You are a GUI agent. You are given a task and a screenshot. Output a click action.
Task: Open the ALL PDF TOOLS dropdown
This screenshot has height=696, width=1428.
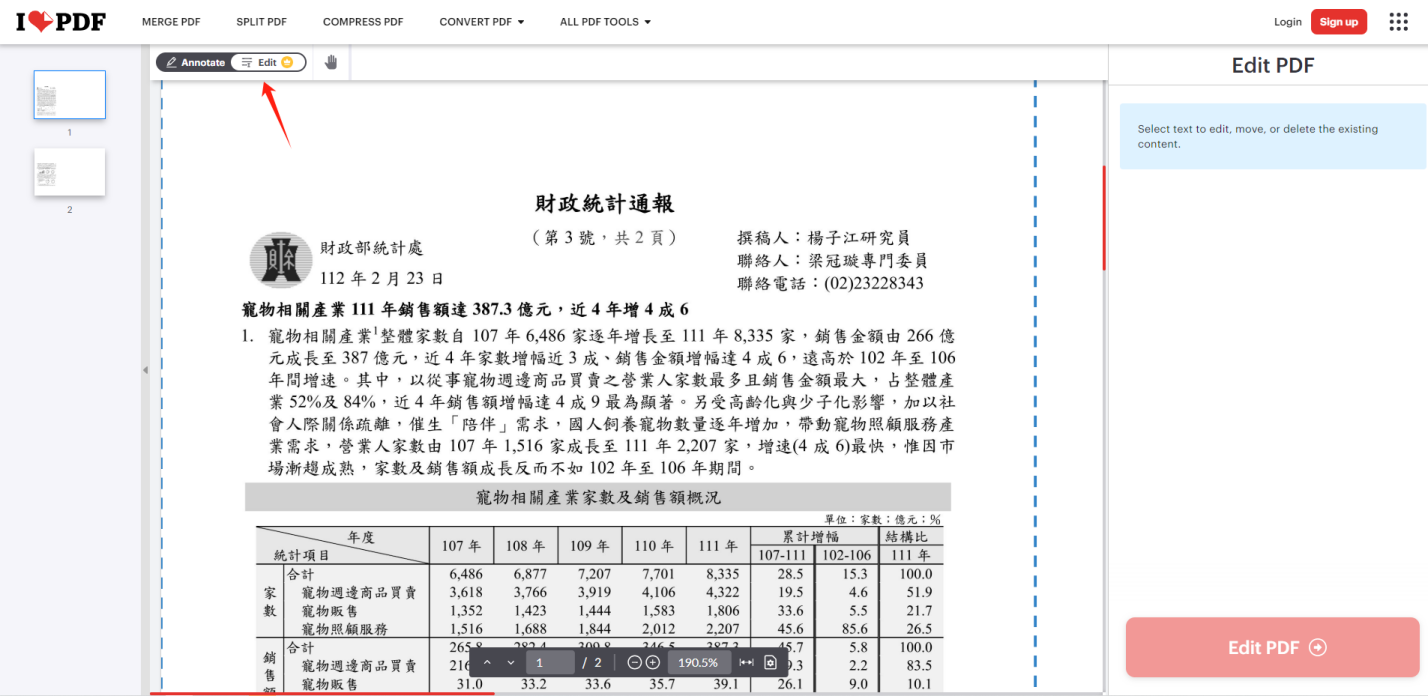(605, 21)
